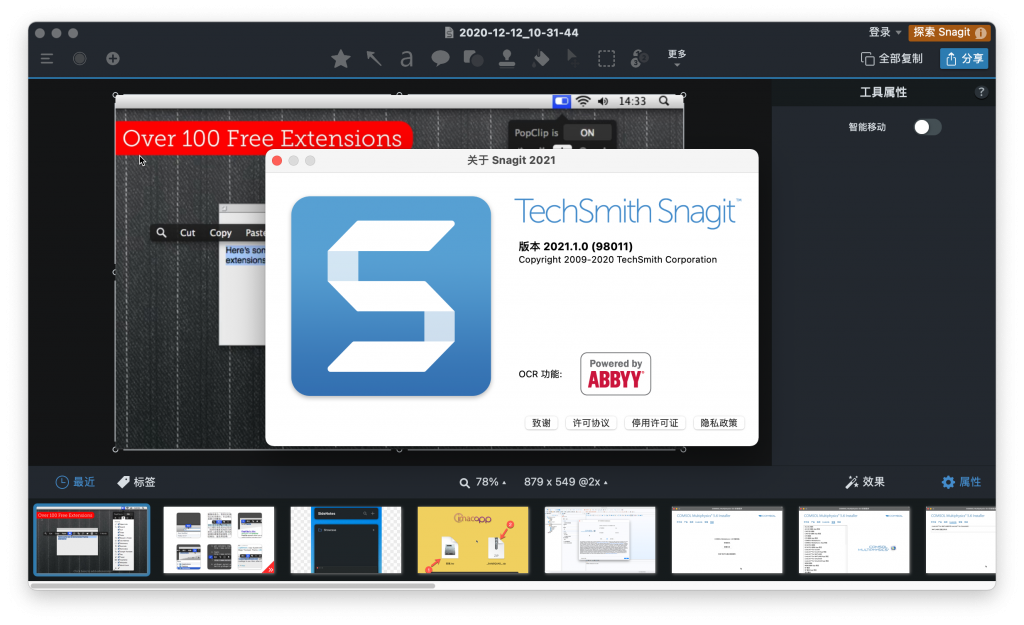Click Cut in the PopClip popup
The image size is (1024, 625).
pyautogui.click(x=187, y=232)
